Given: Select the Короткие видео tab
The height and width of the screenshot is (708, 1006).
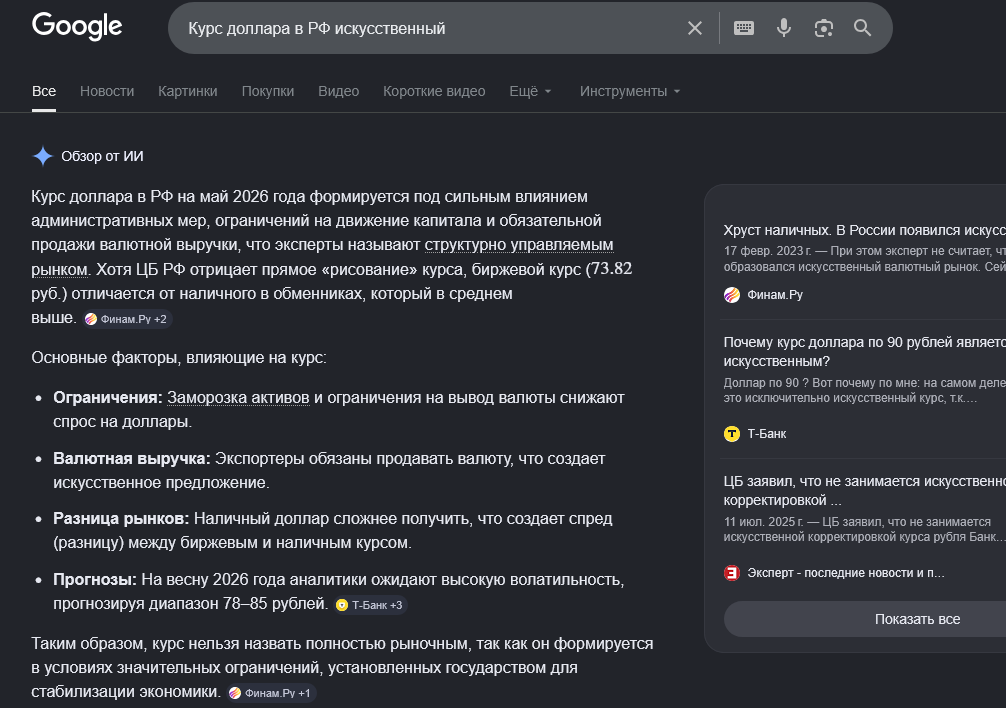Looking at the screenshot, I should (x=434, y=91).
